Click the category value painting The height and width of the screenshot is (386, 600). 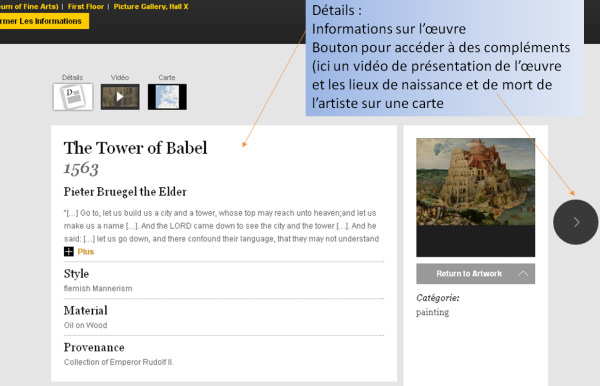pyautogui.click(x=432, y=313)
